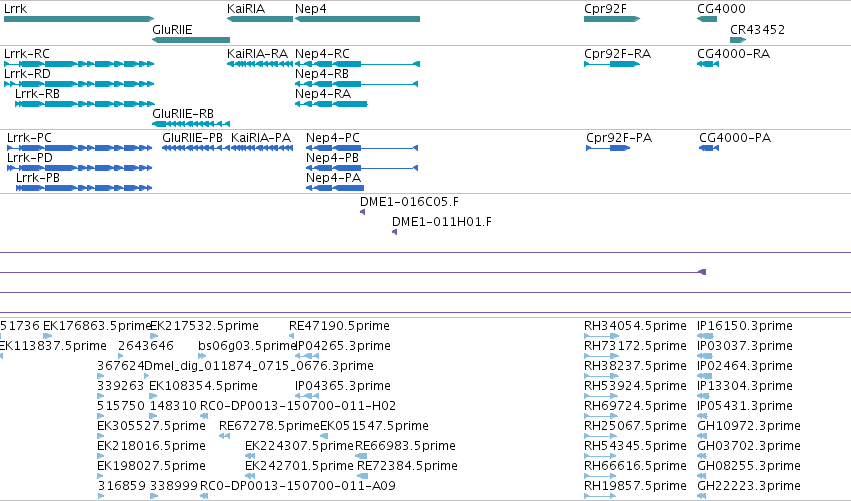
Task: Click the purple arrowhead on long feature
Action: [702, 272]
